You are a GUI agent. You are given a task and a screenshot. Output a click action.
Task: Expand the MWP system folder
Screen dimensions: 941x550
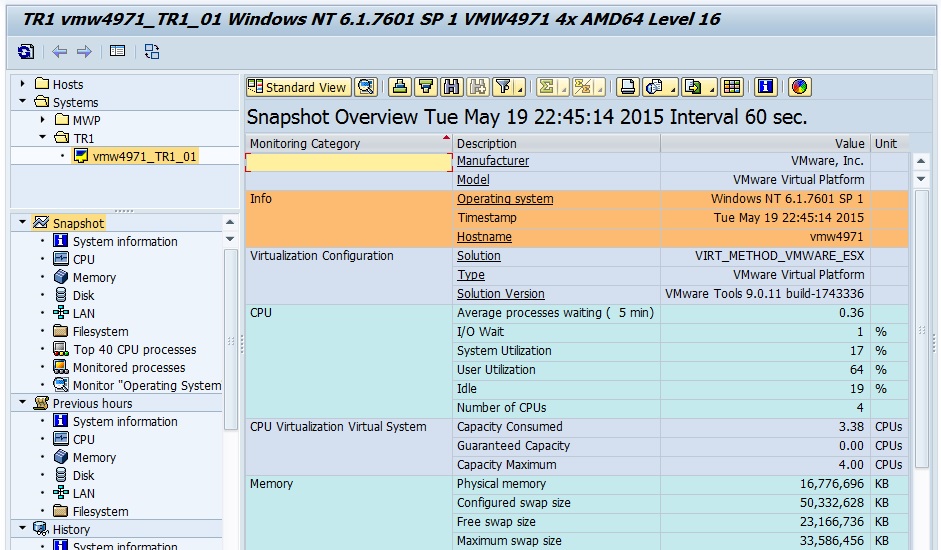pos(43,120)
